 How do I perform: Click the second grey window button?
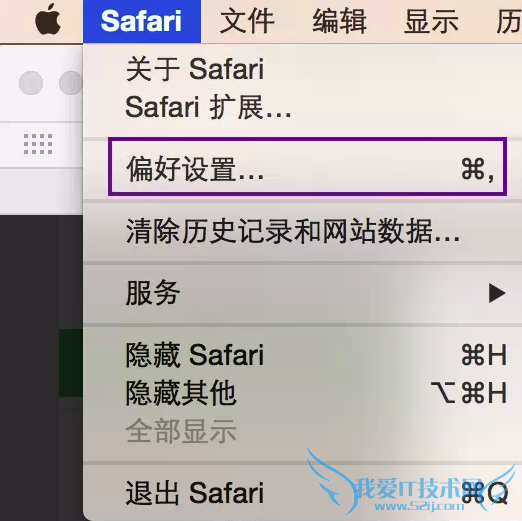(x=71, y=83)
